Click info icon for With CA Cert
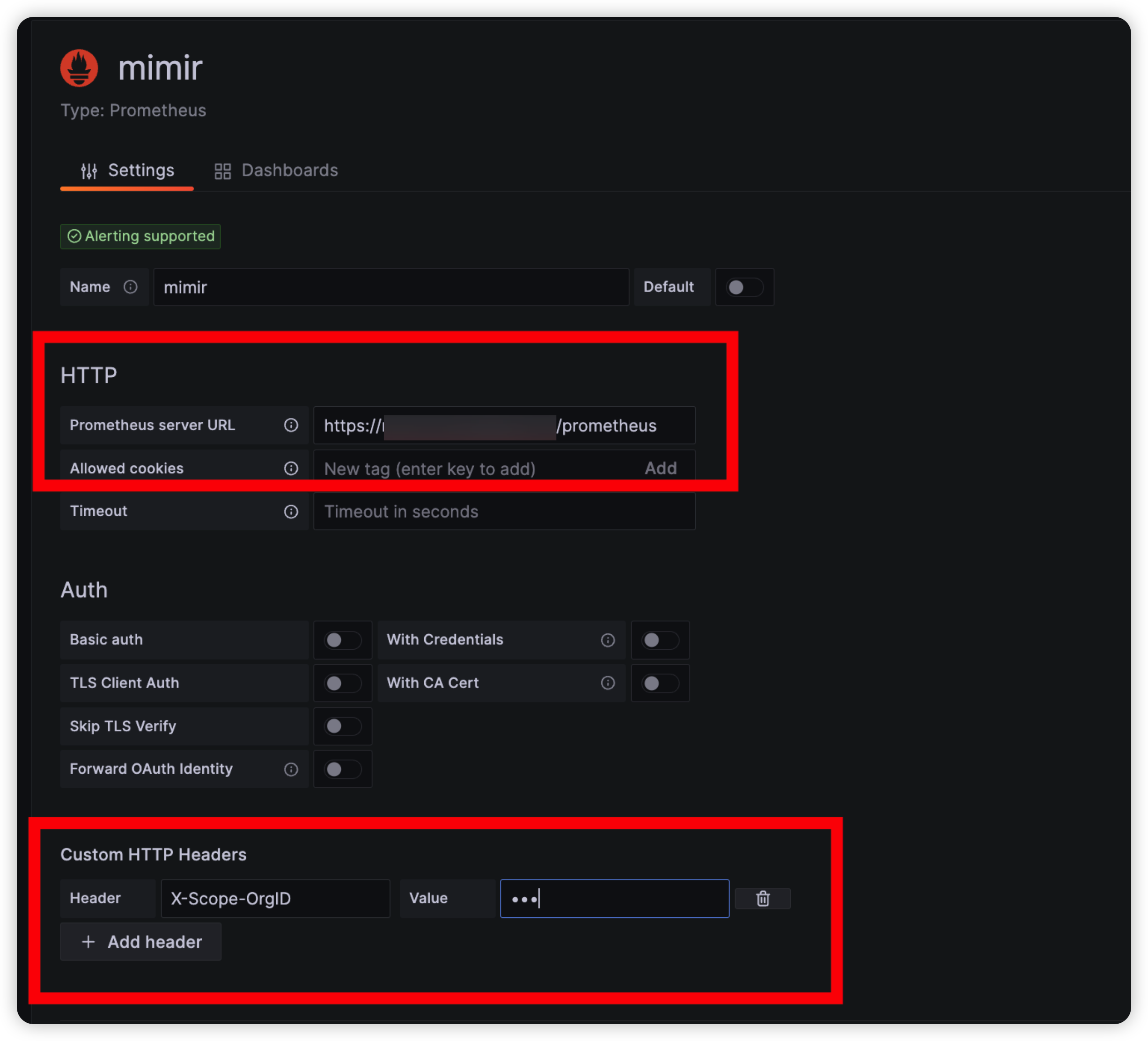Image resolution: width=1148 pixels, height=1041 pixels. point(608,683)
